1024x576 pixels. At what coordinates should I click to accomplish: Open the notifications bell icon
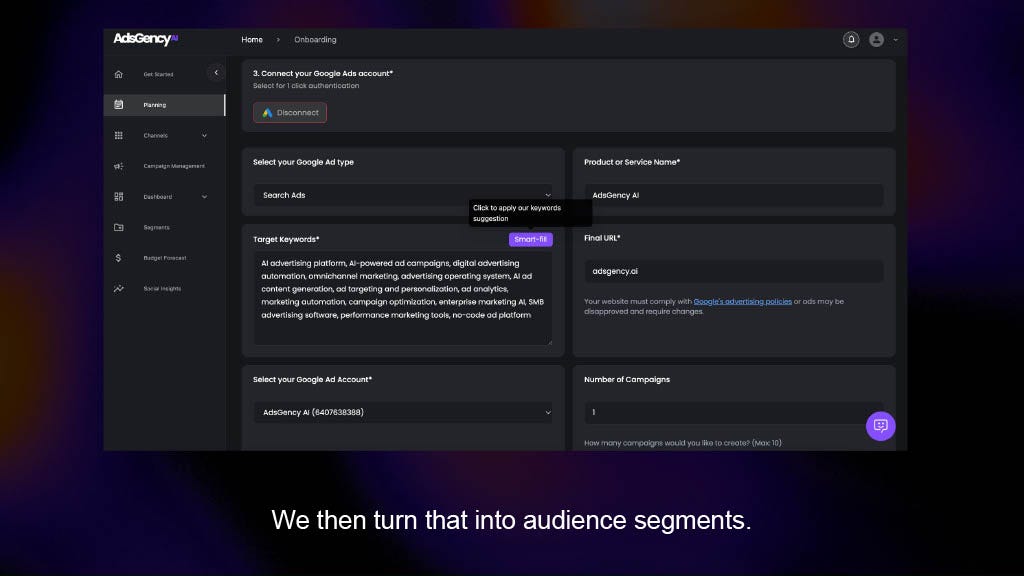tap(851, 40)
